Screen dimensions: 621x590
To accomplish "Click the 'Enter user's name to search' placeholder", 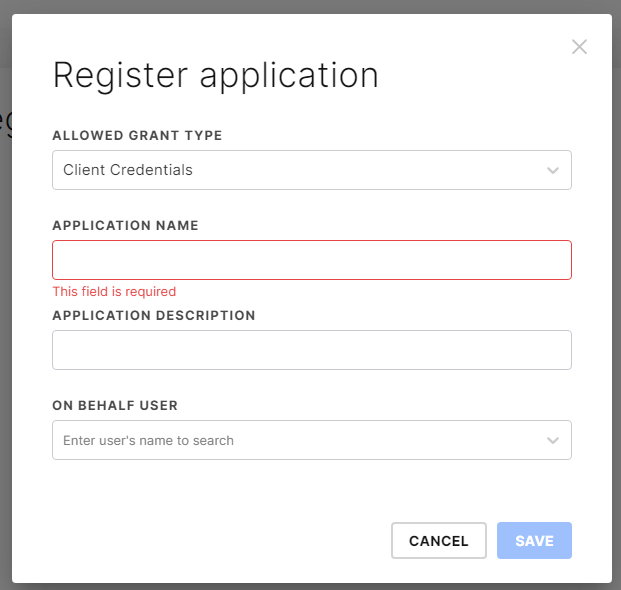I will coord(149,440).
